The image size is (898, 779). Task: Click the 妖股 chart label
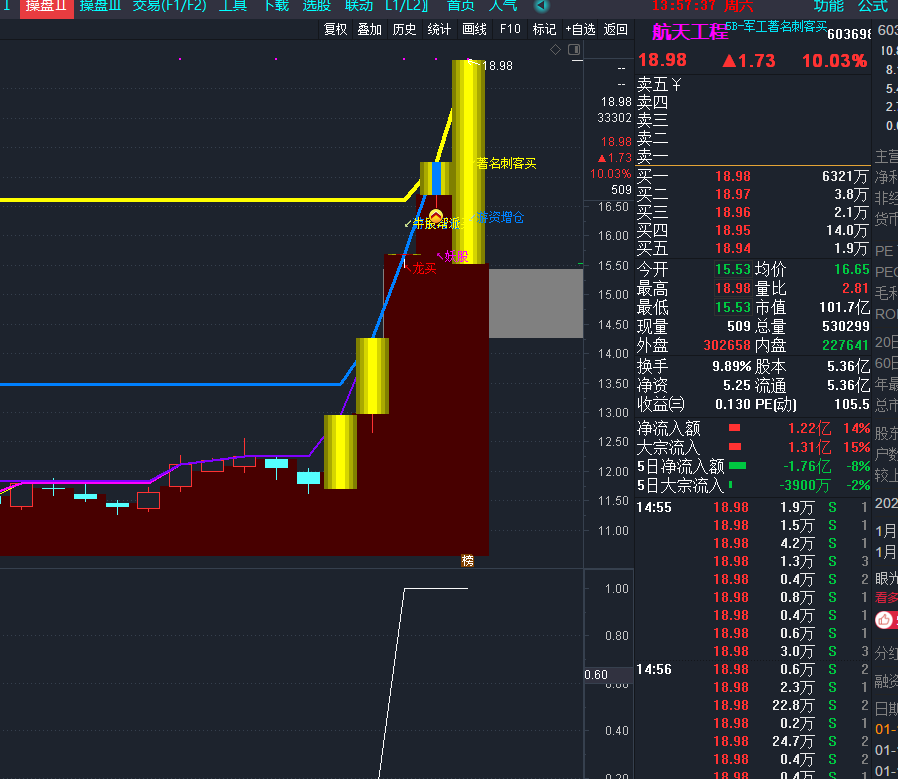point(456,256)
